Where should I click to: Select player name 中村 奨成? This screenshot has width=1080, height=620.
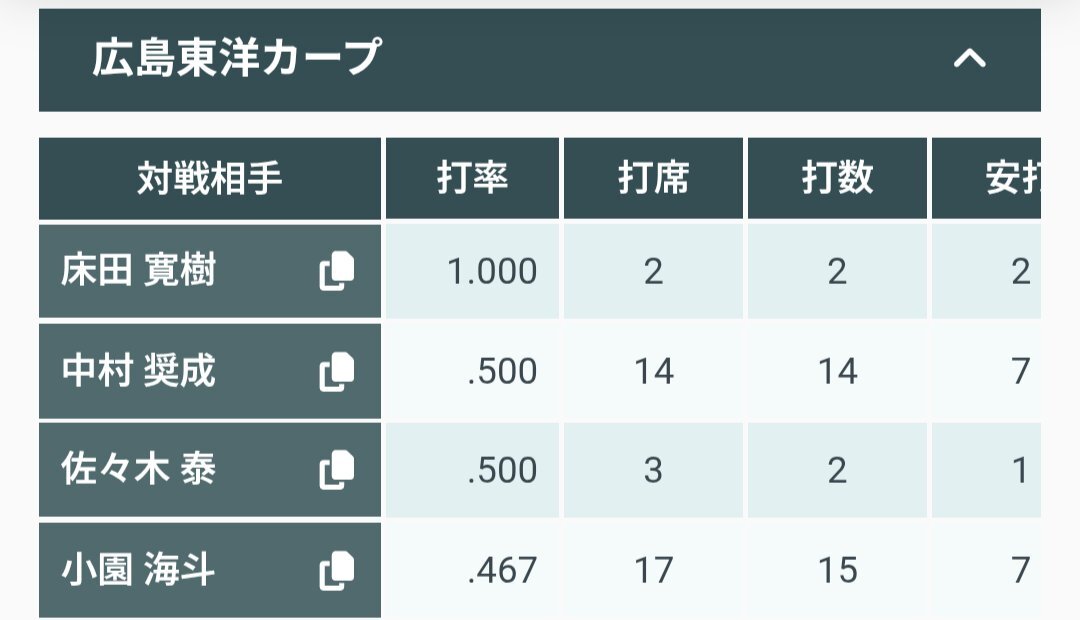(138, 372)
